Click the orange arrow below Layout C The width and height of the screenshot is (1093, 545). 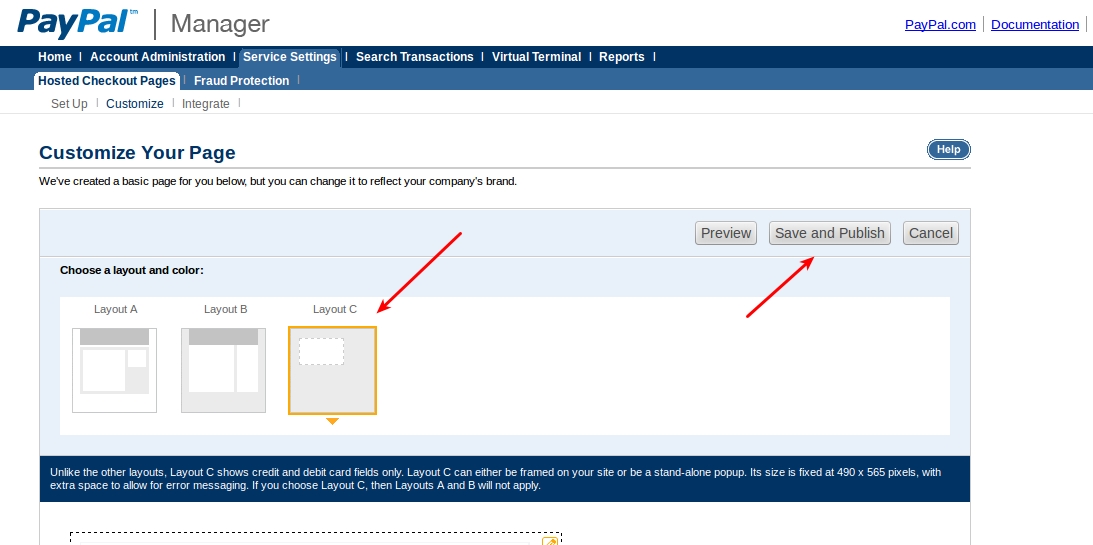point(332,422)
